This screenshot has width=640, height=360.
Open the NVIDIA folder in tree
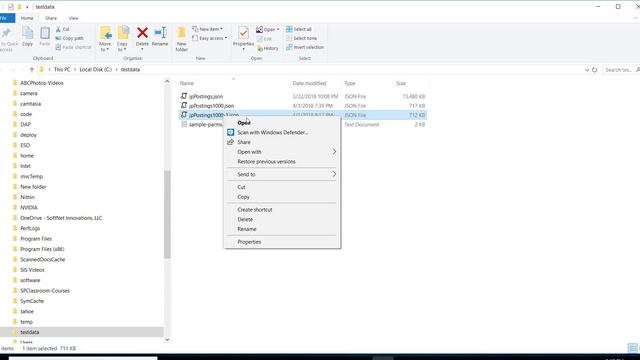pos(29,207)
